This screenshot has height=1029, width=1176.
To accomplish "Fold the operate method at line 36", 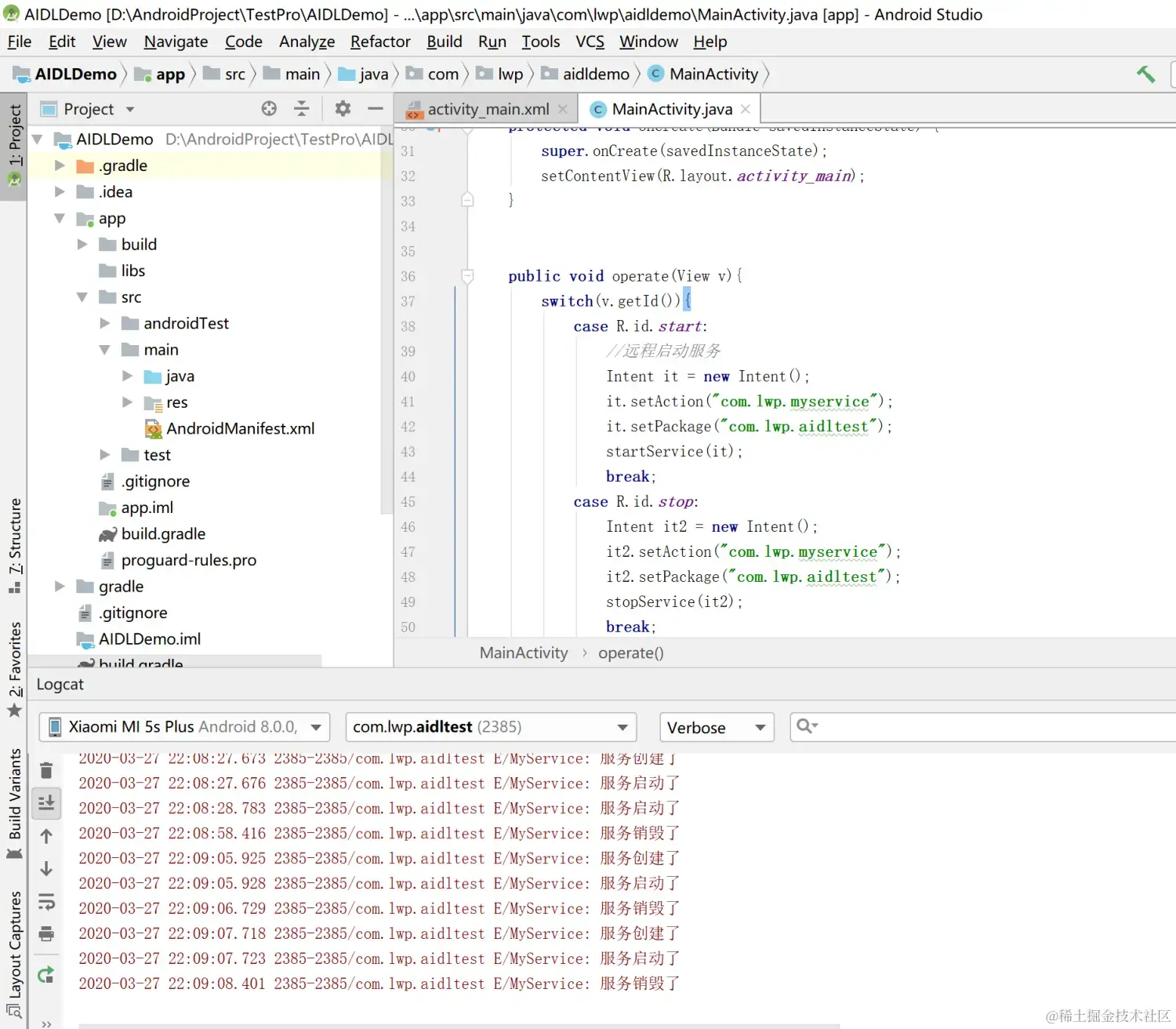I will click(x=467, y=276).
